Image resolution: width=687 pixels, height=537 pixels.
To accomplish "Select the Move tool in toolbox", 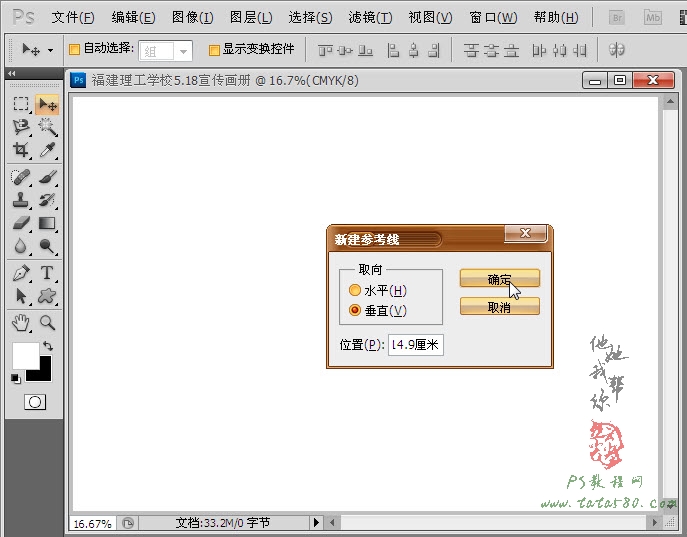I will click(47, 104).
